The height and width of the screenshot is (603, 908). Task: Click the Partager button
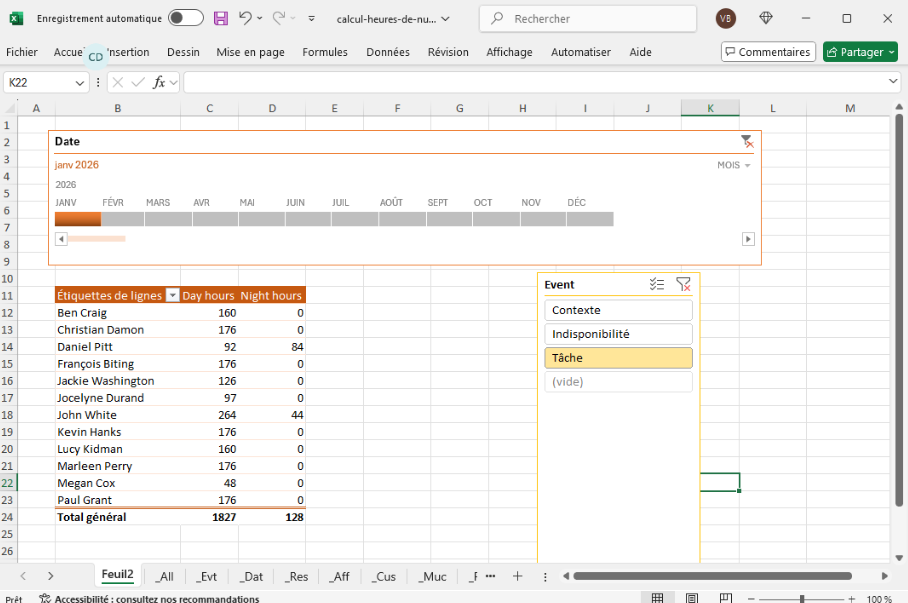tap(860, 52)
